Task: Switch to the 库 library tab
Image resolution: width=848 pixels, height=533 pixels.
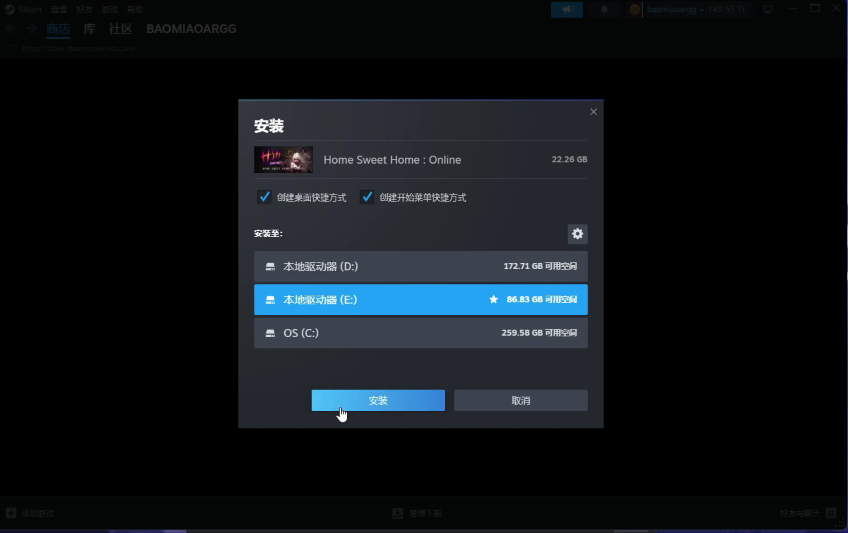Action: tap(89, 29)
